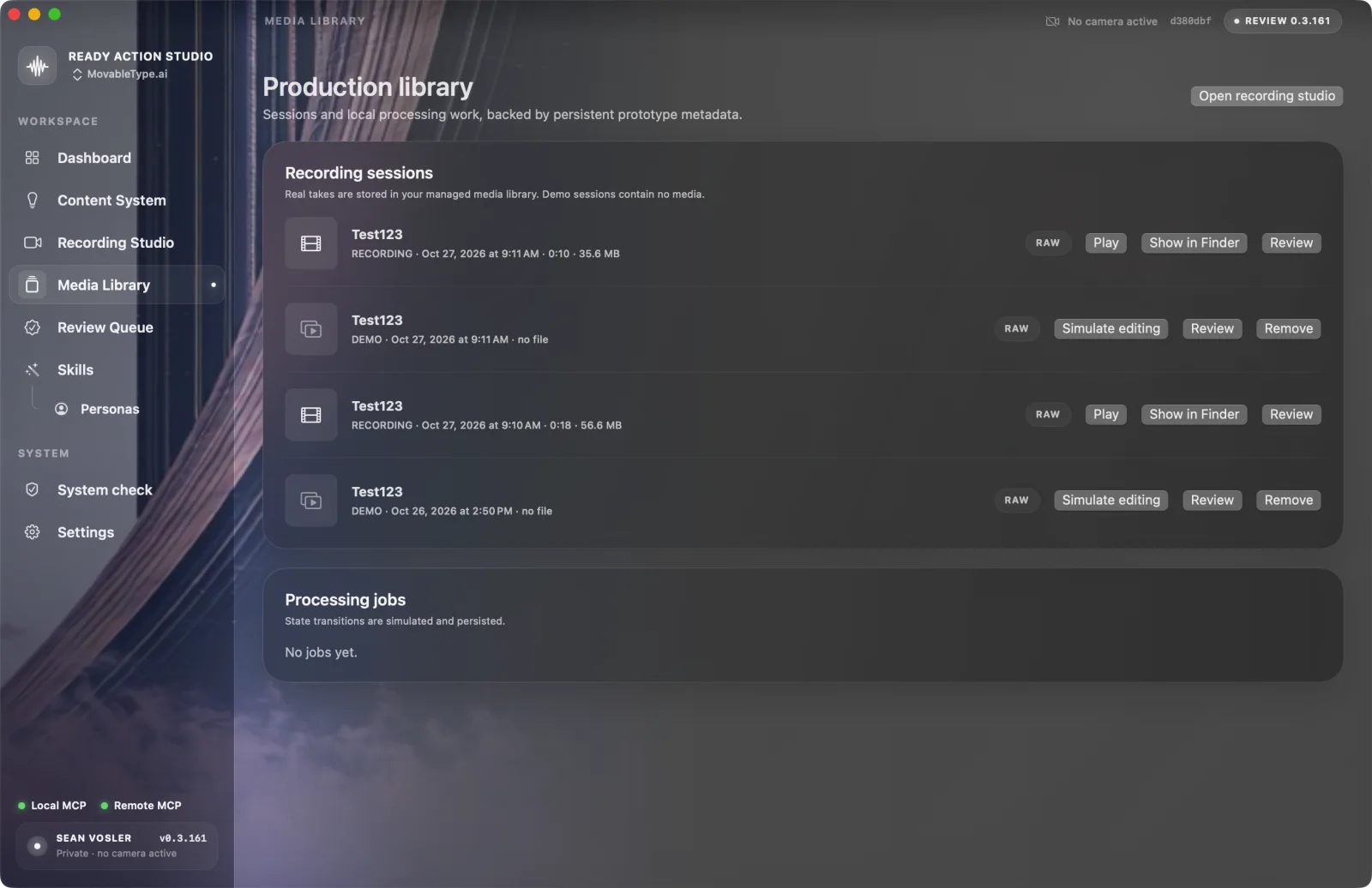This screenshot has width=1372, height=888.
Task: Review the 9:10 AM recording session
Action: pyautogui.click(x=1291, y=414)
